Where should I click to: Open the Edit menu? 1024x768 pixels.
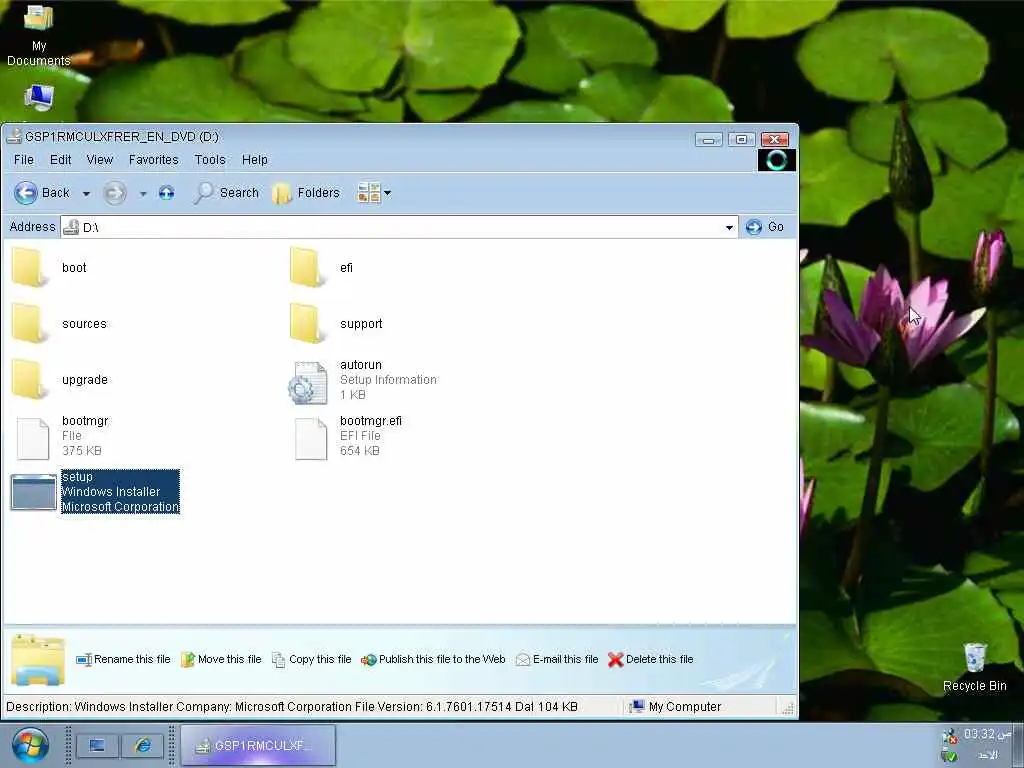61,159
